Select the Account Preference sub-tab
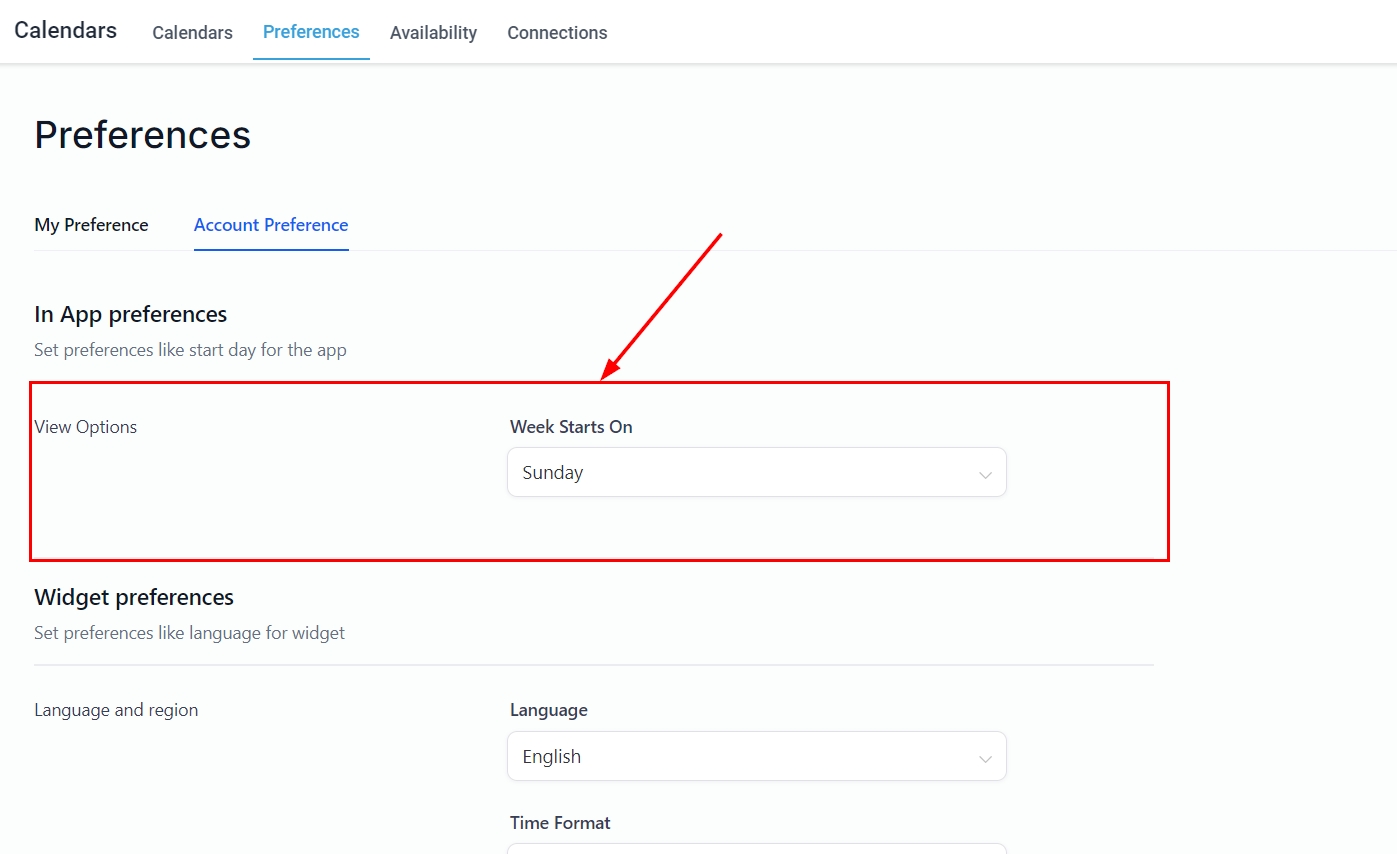This screenshot has width=1397, height=854. (x=271, y=225)
